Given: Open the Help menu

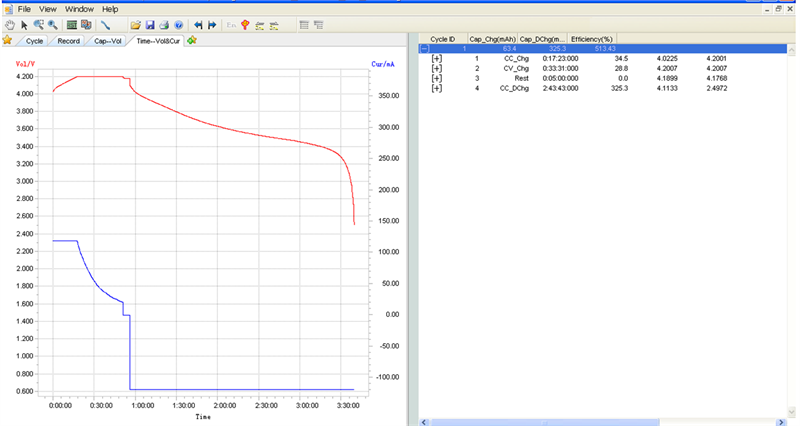Looking at the screenshot, I should (x=110, y=9).
